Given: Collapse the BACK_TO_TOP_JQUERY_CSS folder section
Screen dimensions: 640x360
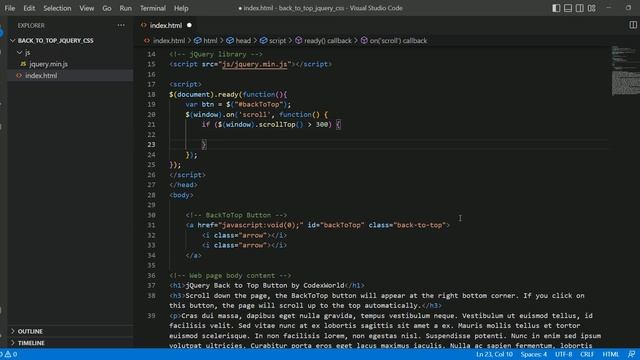Looking at the screenshot, I should 56,40.
